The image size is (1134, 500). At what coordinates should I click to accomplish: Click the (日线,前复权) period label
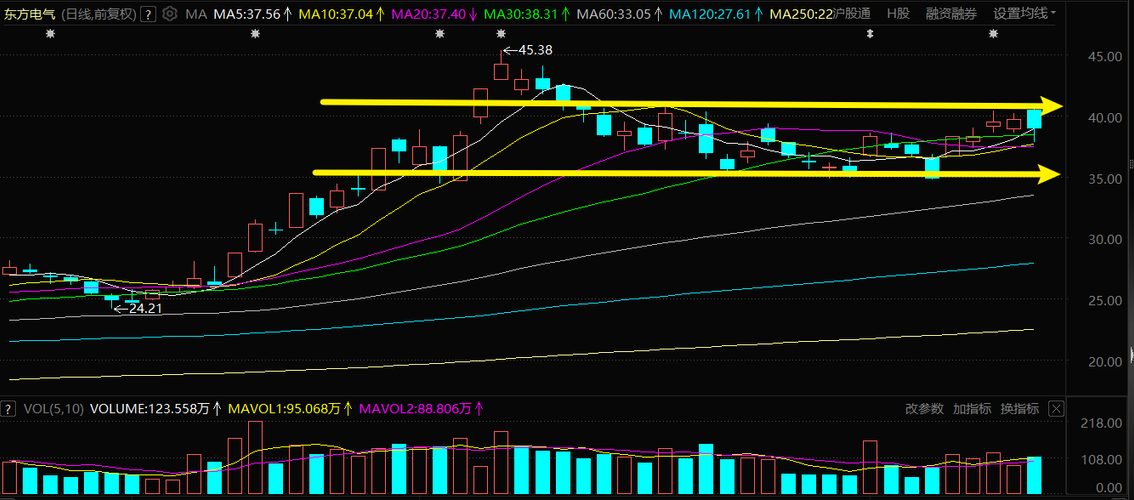[98, 14]
